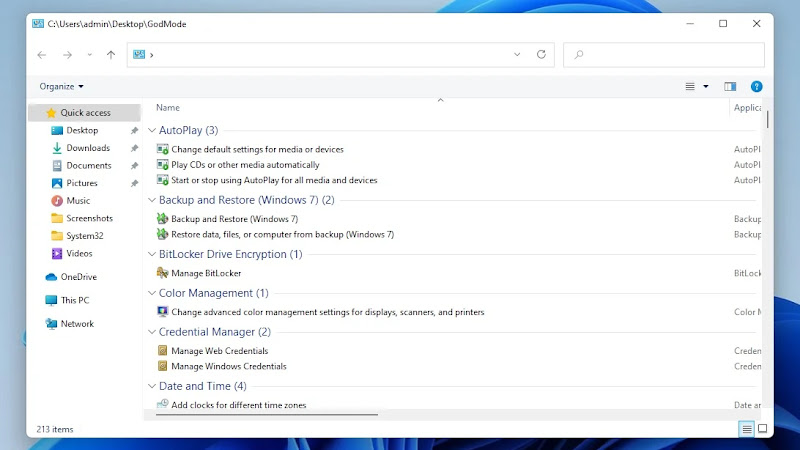Screen dimensions: 800x450
Task: Click the search box
Action: (x=664, y=55)
